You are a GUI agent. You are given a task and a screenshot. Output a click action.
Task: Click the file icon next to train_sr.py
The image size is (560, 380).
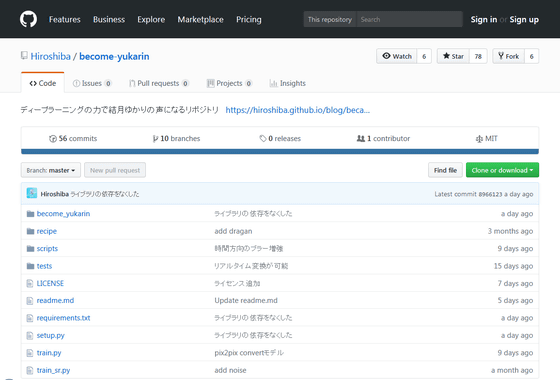pos(30,370)
